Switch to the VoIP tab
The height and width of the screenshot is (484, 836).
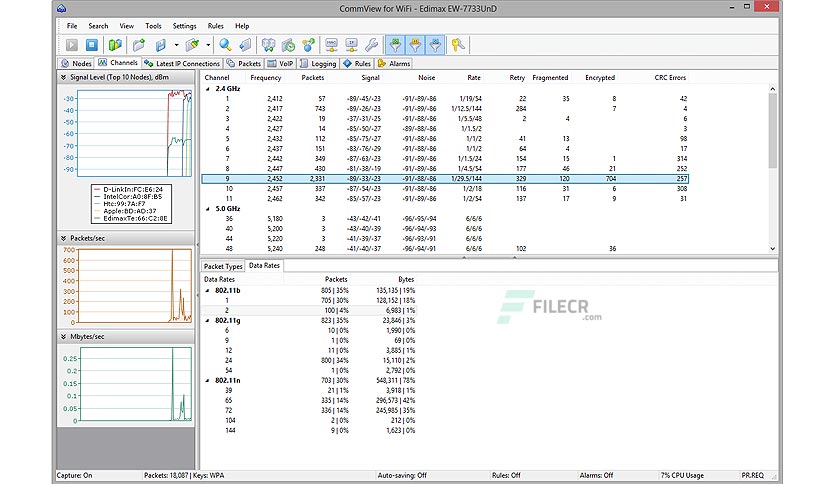(280, 63)
